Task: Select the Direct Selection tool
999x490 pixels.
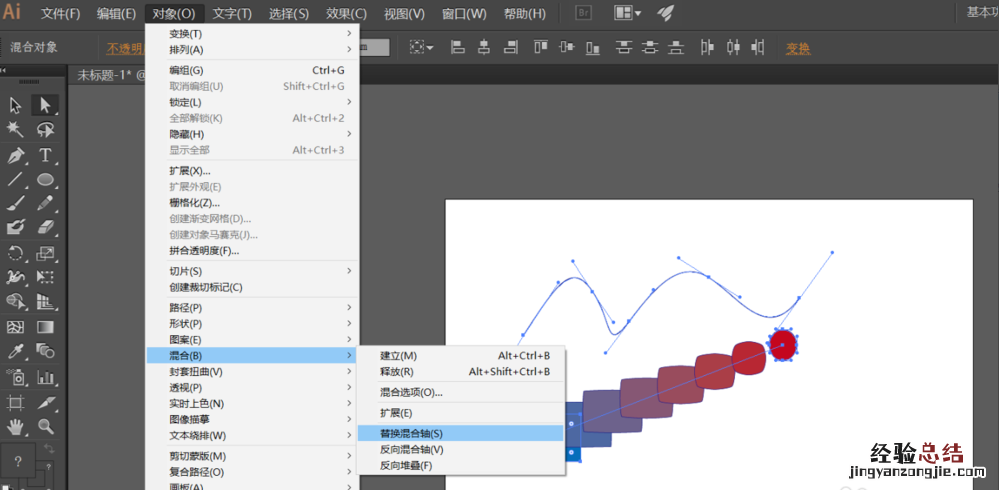Action: pos(45,105)
